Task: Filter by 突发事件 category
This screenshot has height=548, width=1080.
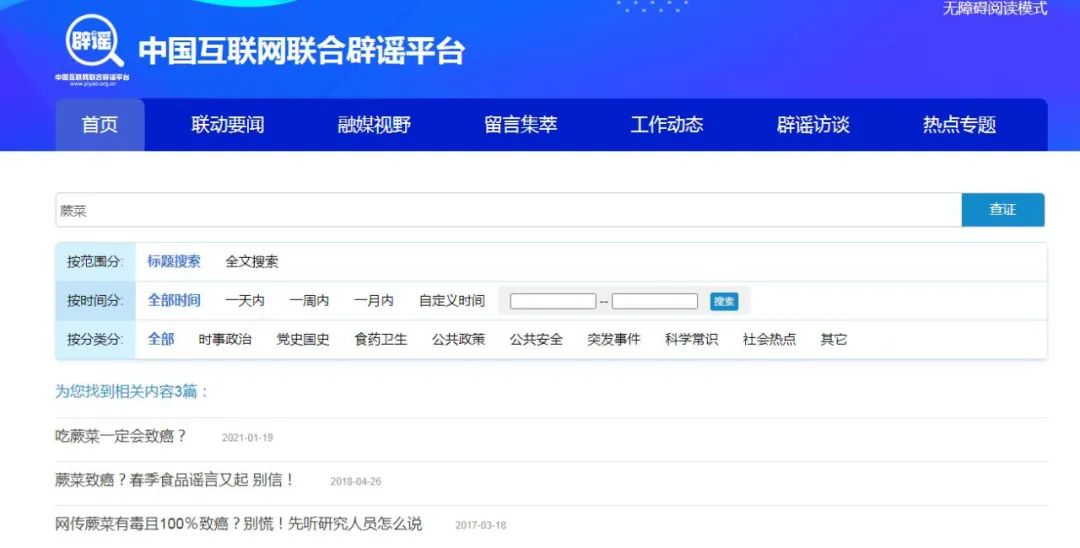Action: tap(614, 339)
